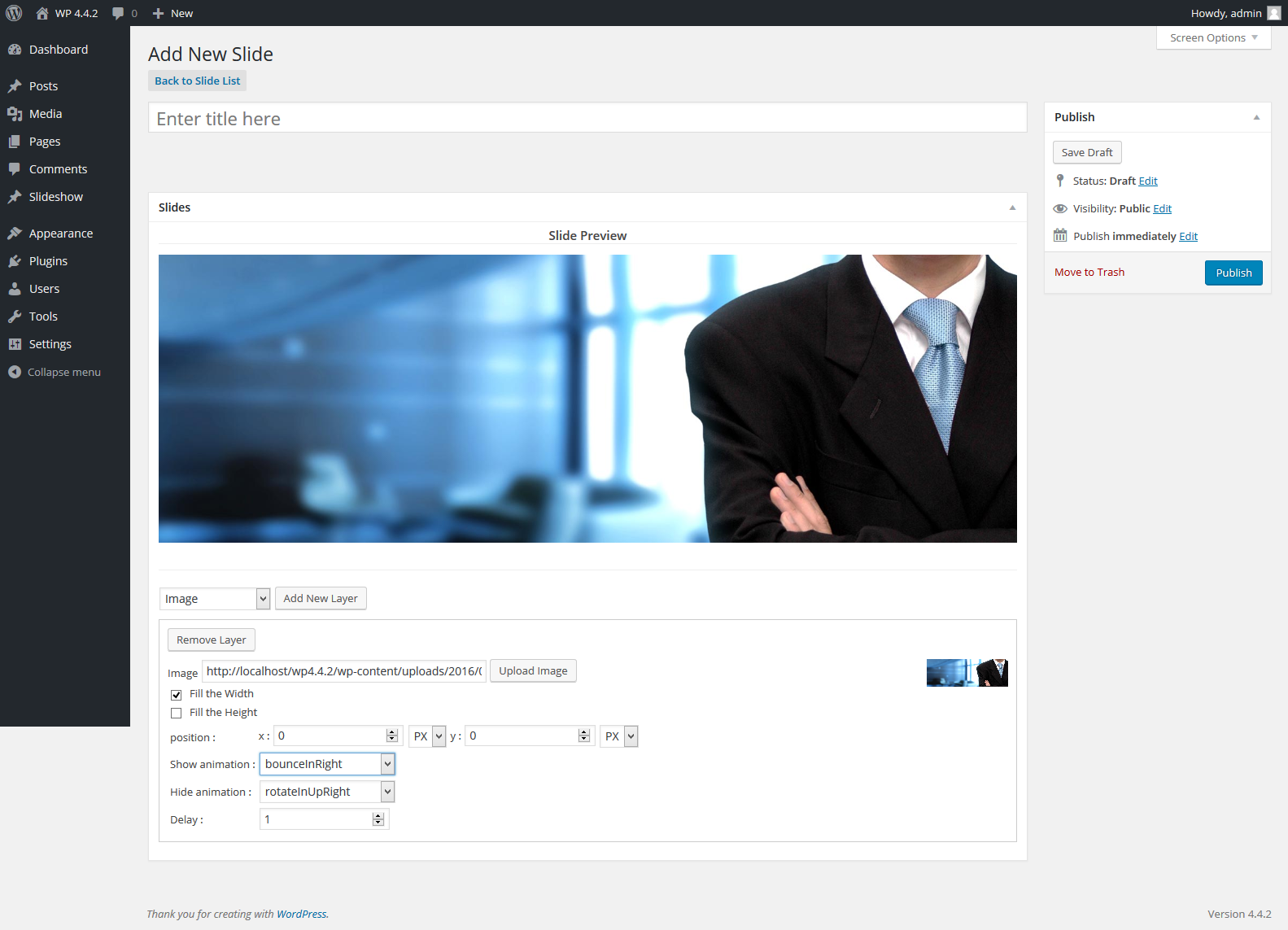Click the Slideshow pin icon
This screenshot has width=1288, height=930.
15,197
